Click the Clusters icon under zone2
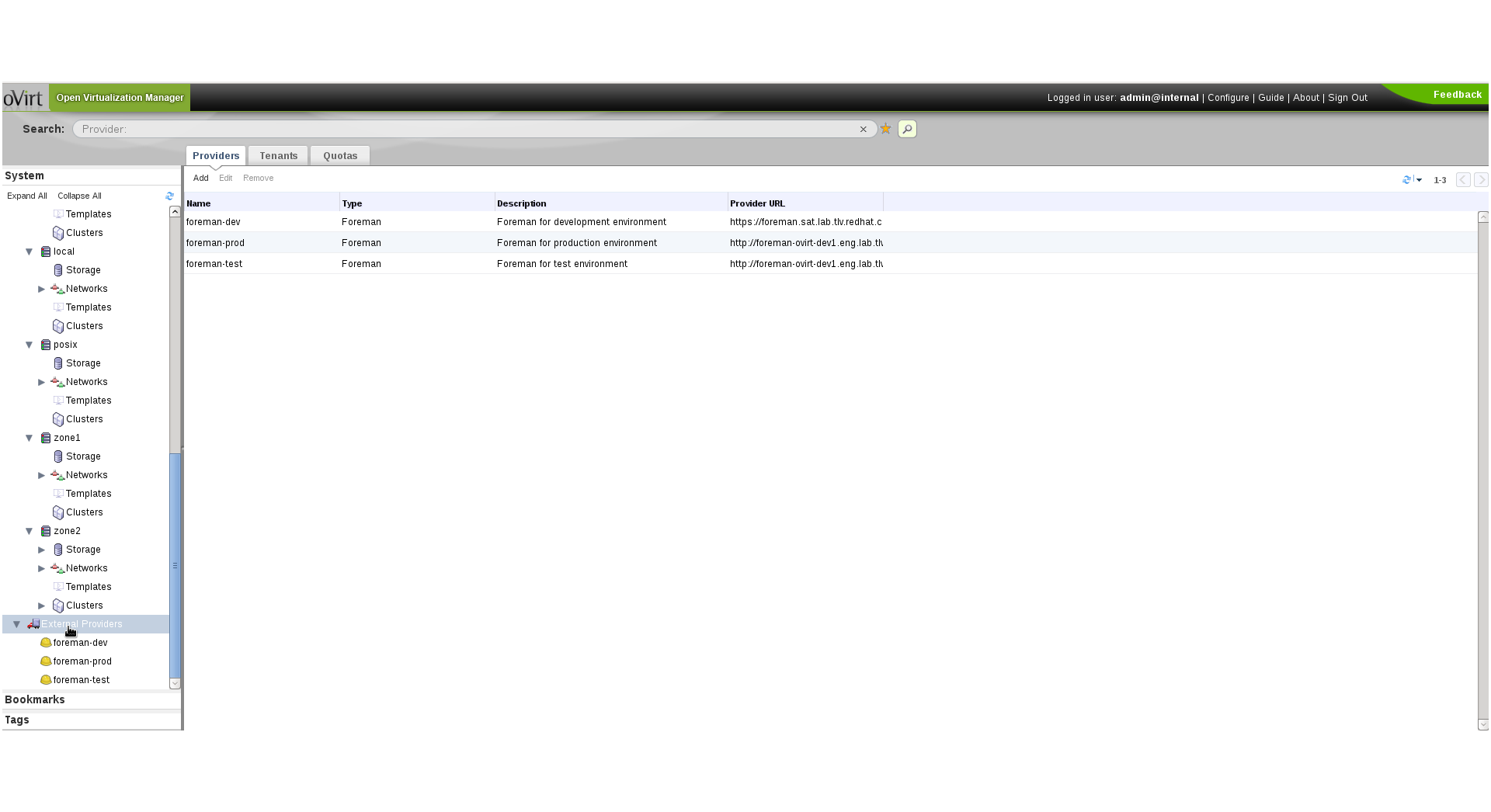Screen dimensions: 1491x812 pos(58,606)
